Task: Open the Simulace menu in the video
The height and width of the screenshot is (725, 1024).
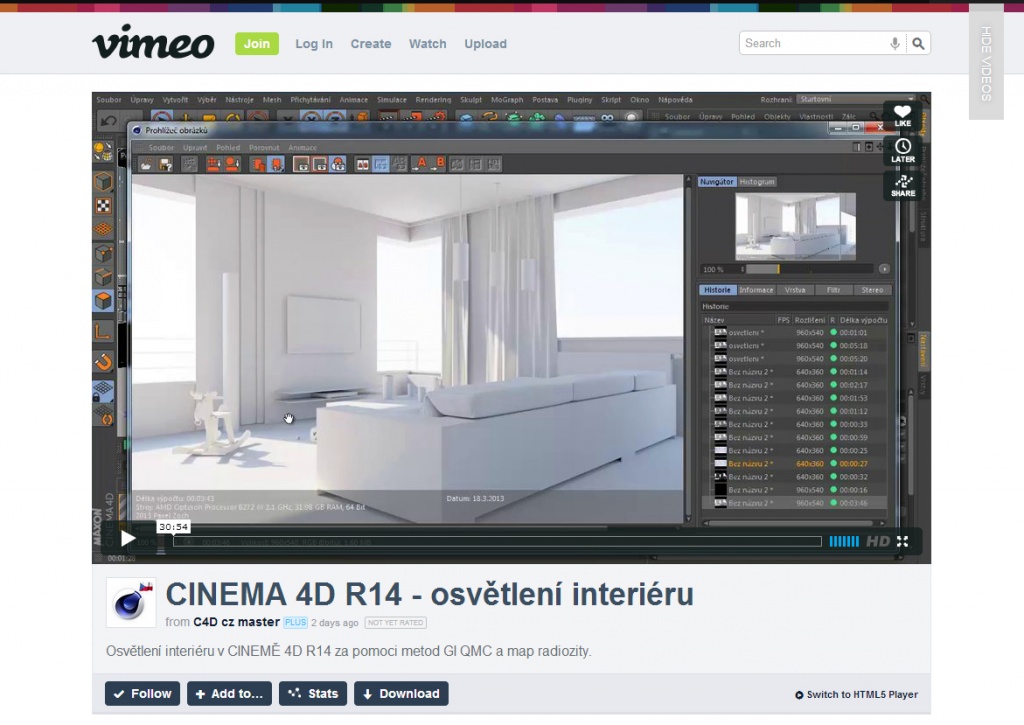Action: click(392, 100)
